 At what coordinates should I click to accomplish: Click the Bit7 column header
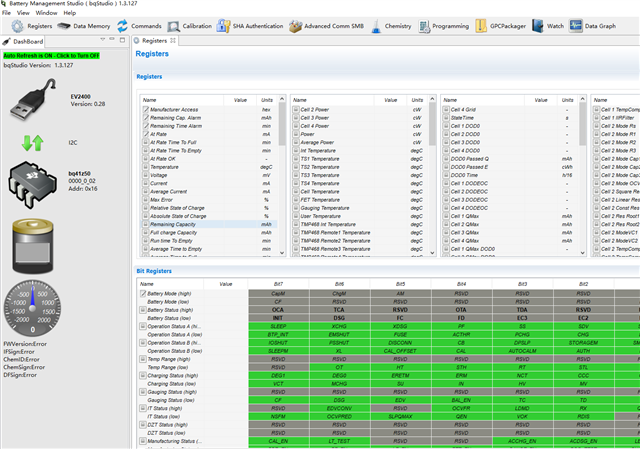278,284
